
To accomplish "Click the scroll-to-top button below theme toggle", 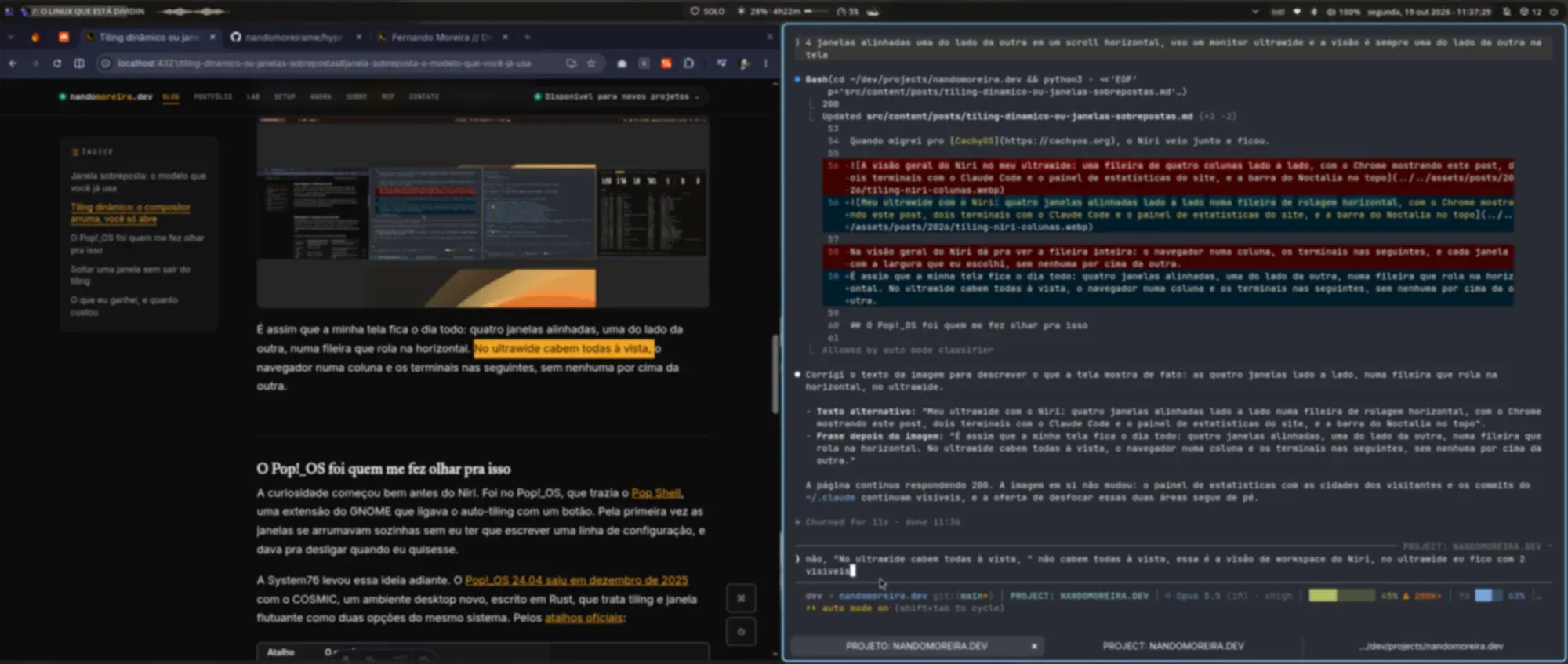I will (x=741, y=632).
